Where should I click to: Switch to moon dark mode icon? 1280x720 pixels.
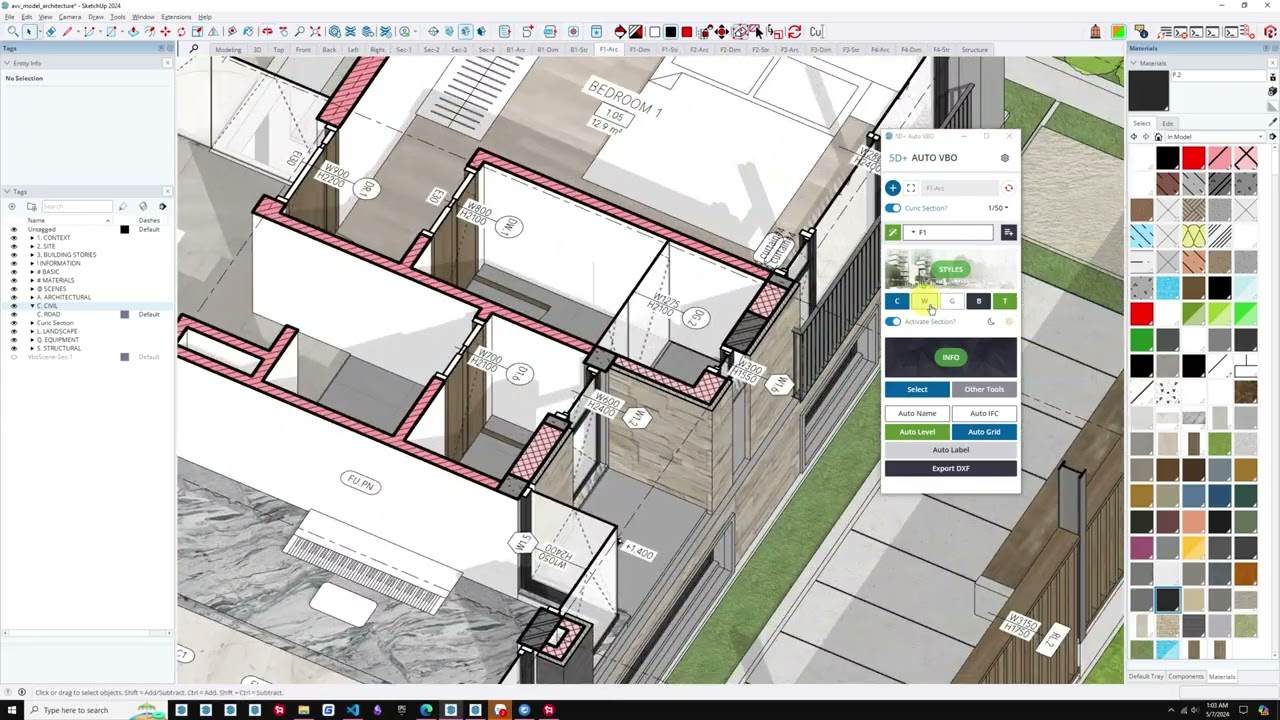(991, 321)
